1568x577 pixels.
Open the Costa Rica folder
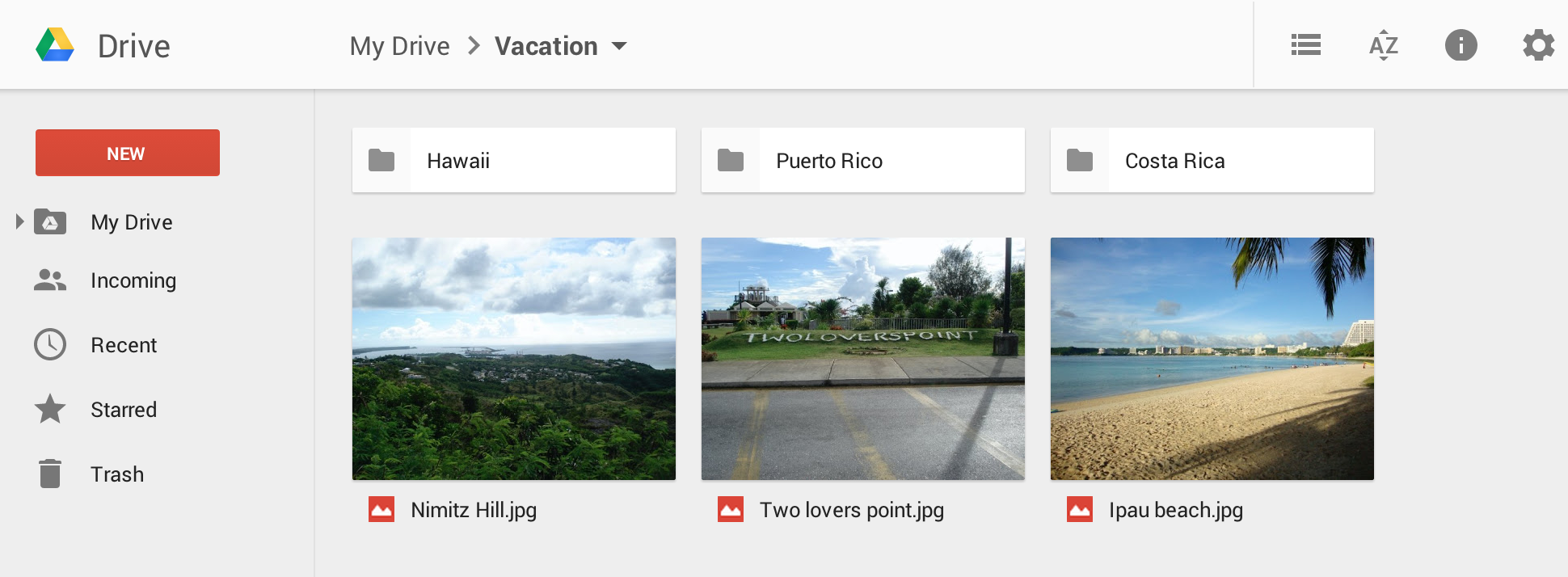pyautogui.click(x=1212, y=160)
